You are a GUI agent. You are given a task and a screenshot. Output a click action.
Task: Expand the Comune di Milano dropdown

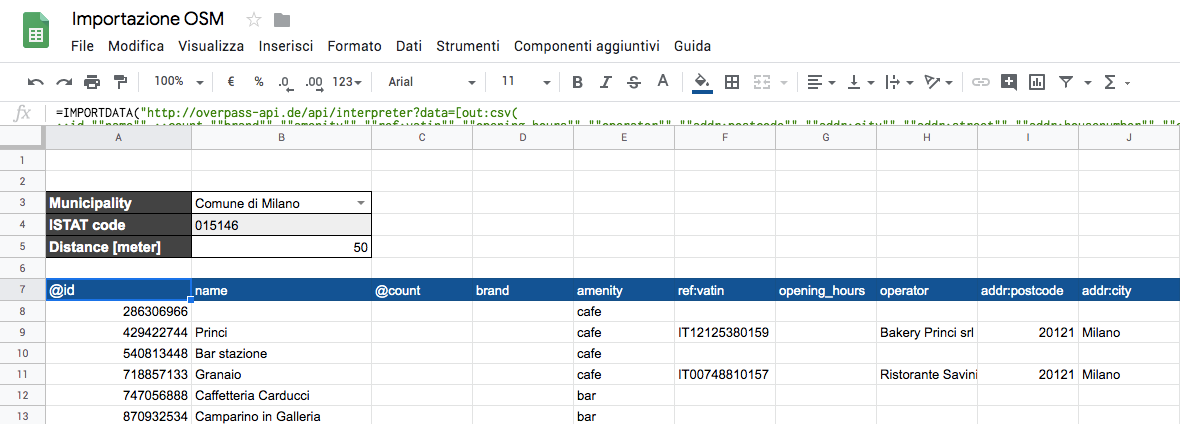coord(361,203)
